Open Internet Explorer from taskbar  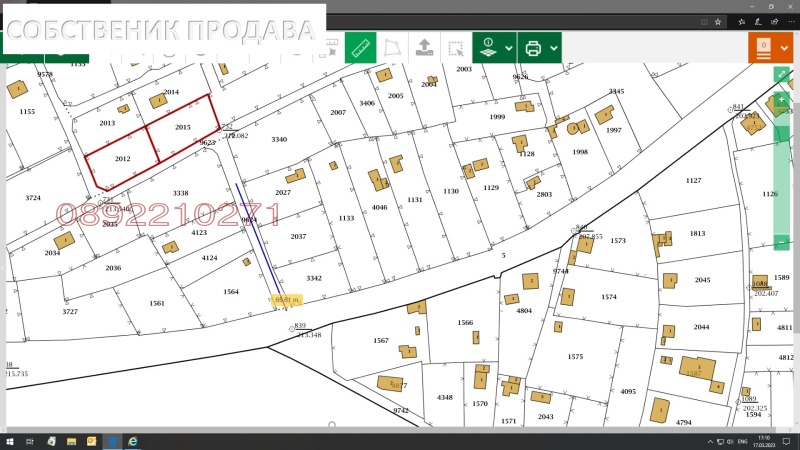coord(133,441)
